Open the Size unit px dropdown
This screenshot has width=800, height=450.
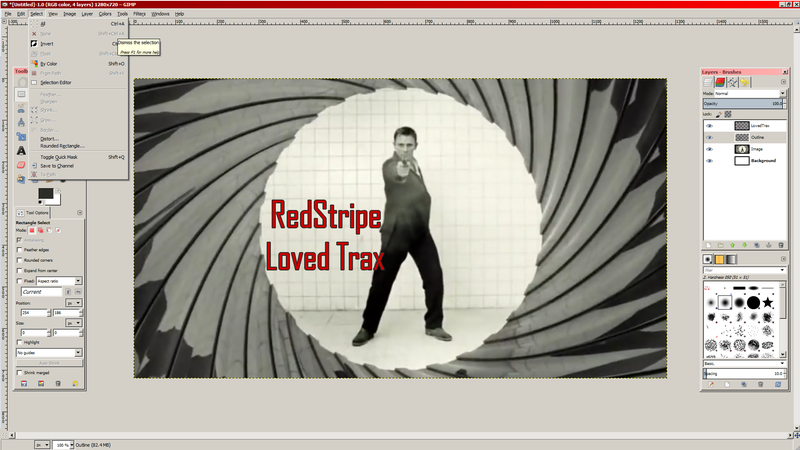(x=73, y=323)
